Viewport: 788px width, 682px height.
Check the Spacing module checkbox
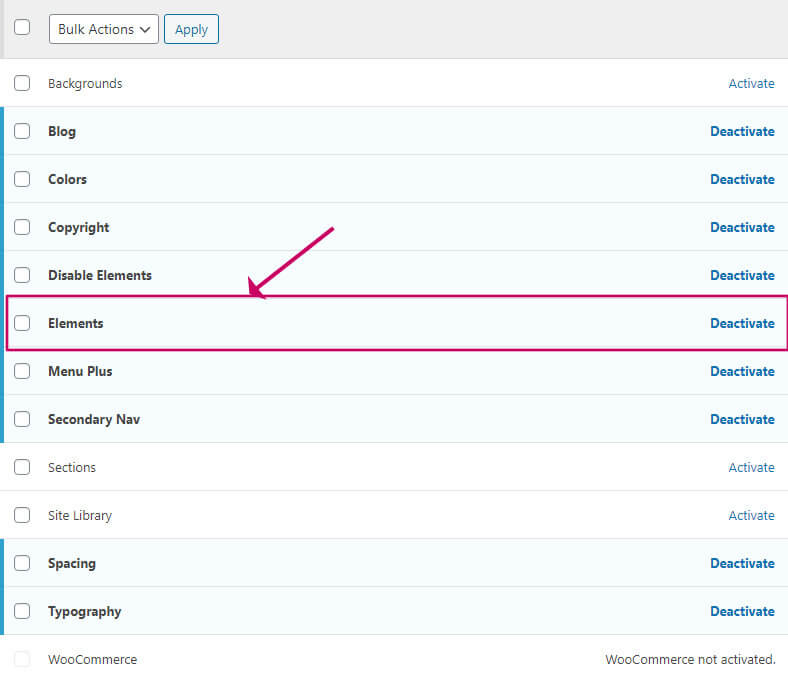coord(22,563)
